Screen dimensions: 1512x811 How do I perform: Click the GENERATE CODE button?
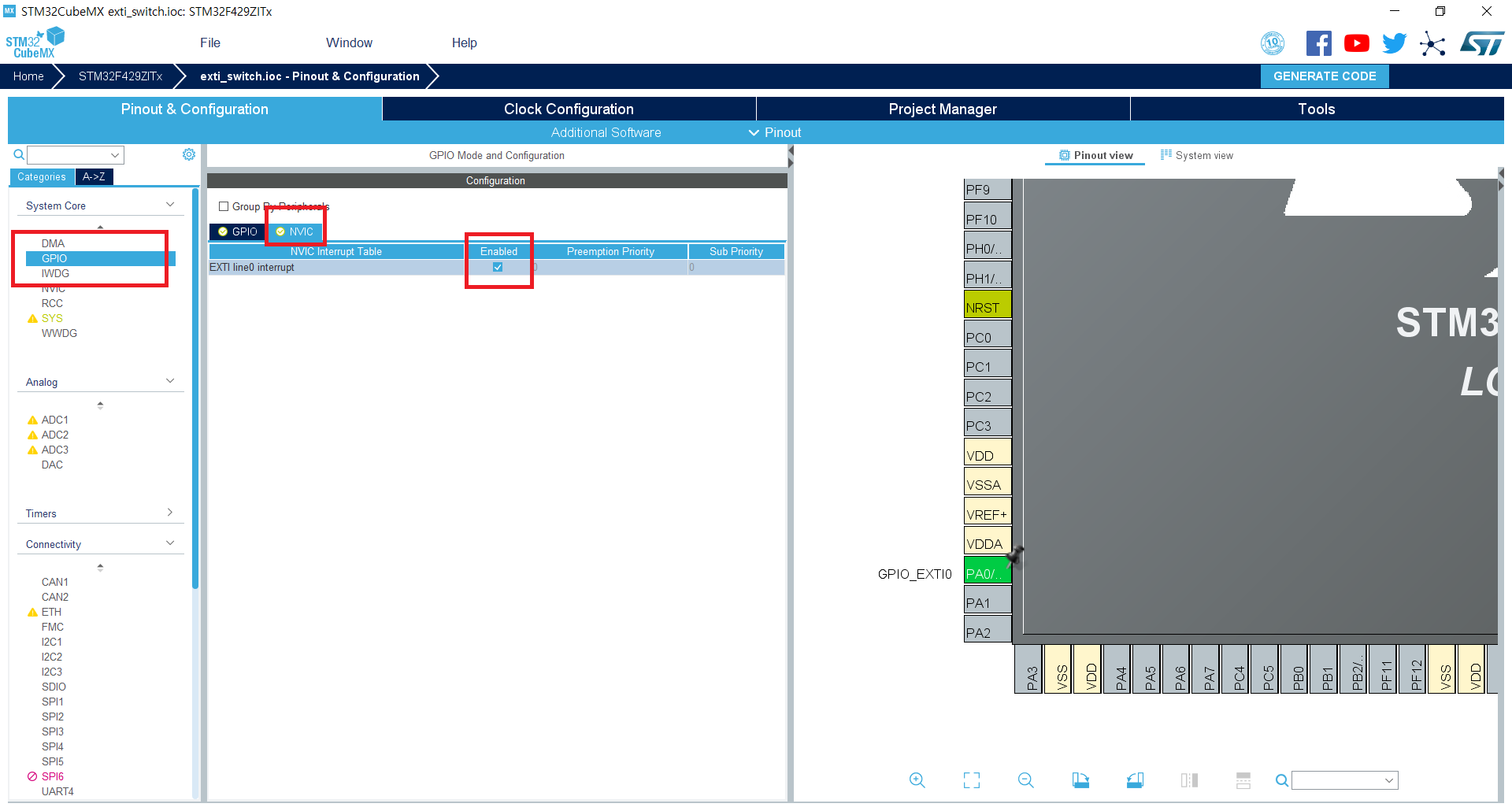(x=1325, y=76)
